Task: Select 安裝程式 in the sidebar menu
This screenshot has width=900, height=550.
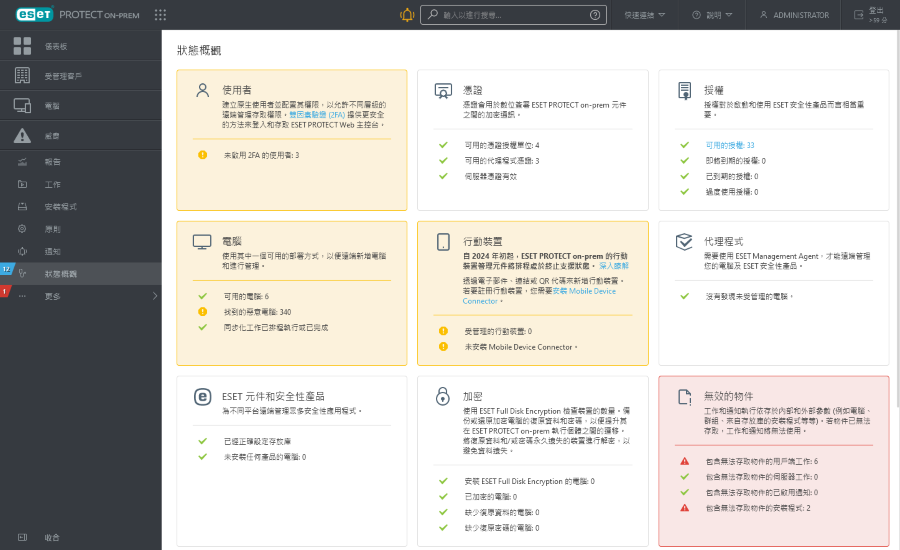Action: click(60, 207)
